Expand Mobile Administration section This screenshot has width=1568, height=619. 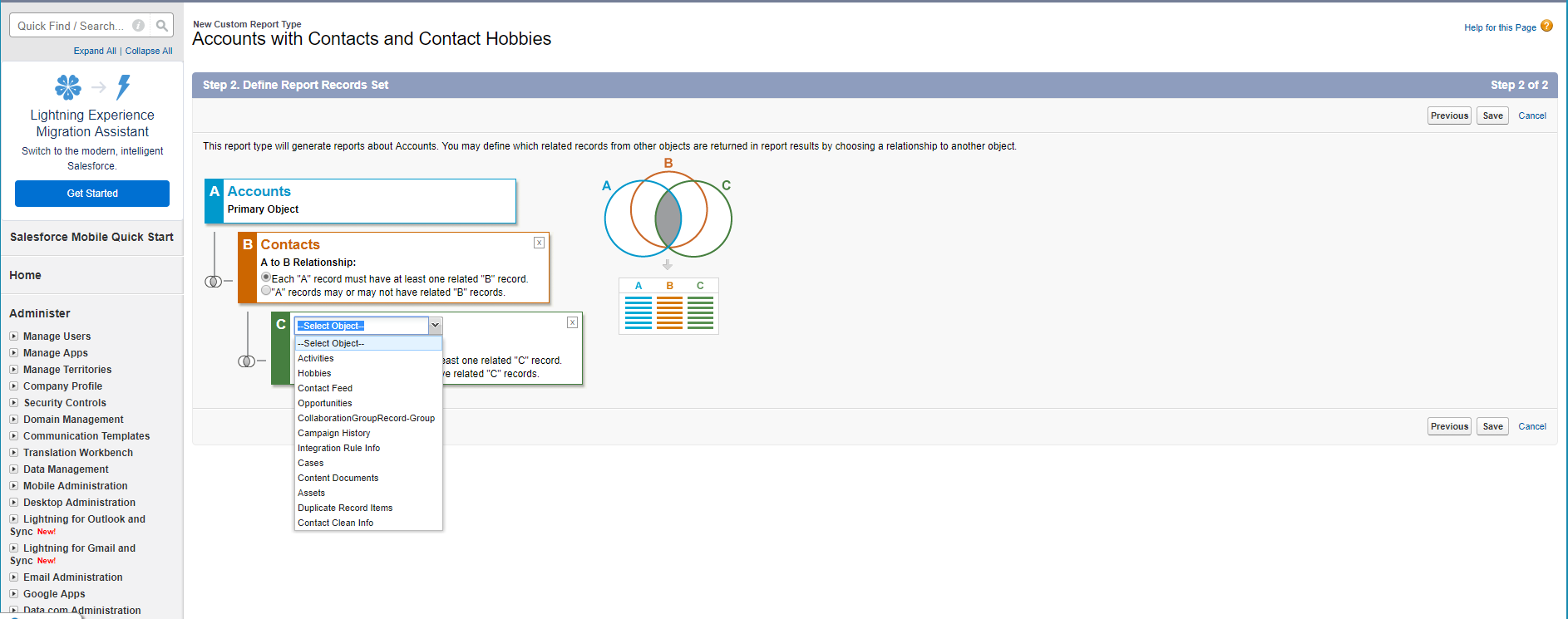[x=13, y=486]
